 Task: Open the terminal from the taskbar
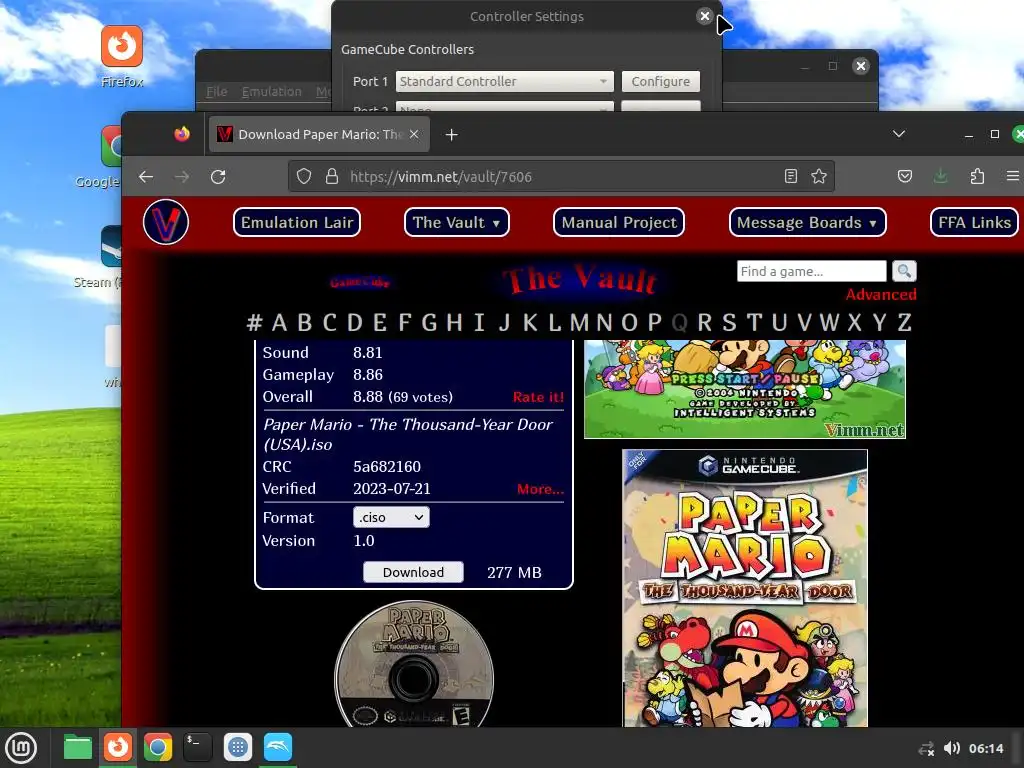pos(198,747)
